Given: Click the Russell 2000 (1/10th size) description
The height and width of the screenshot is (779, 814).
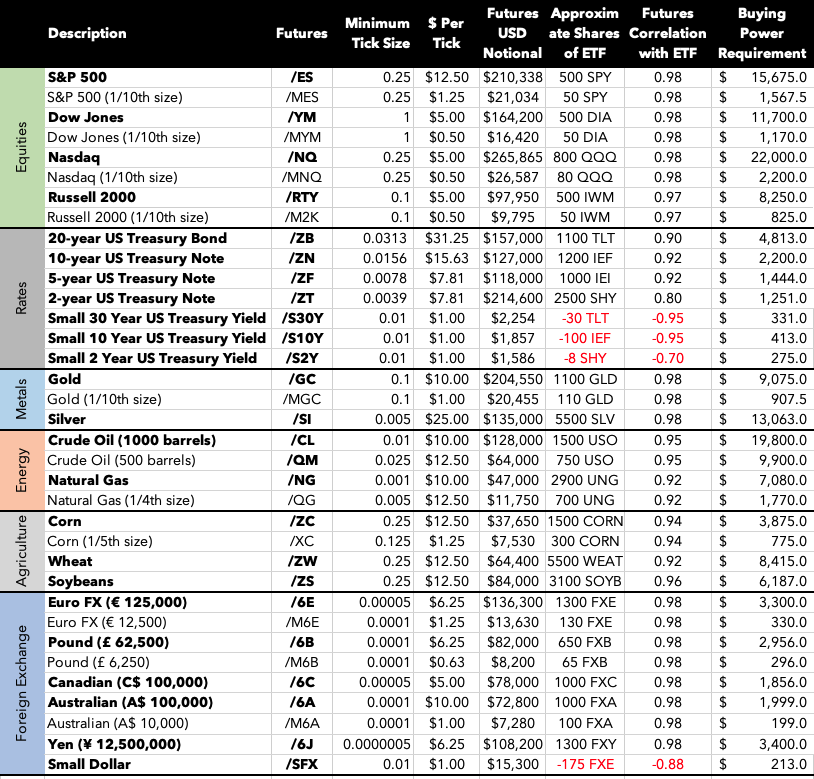Looking at the screenshot, I should pos(128,217).
